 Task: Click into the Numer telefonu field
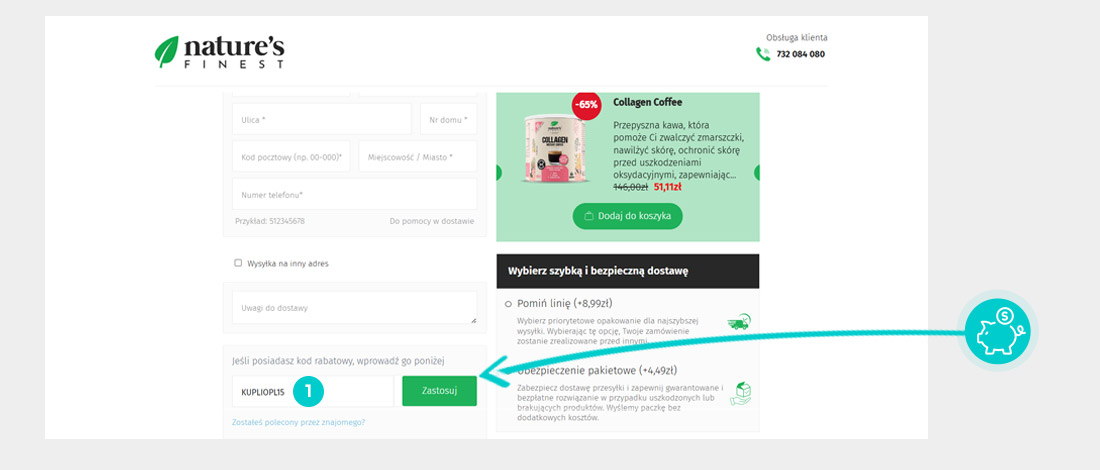pyautogui.click(x=354, y=195)
